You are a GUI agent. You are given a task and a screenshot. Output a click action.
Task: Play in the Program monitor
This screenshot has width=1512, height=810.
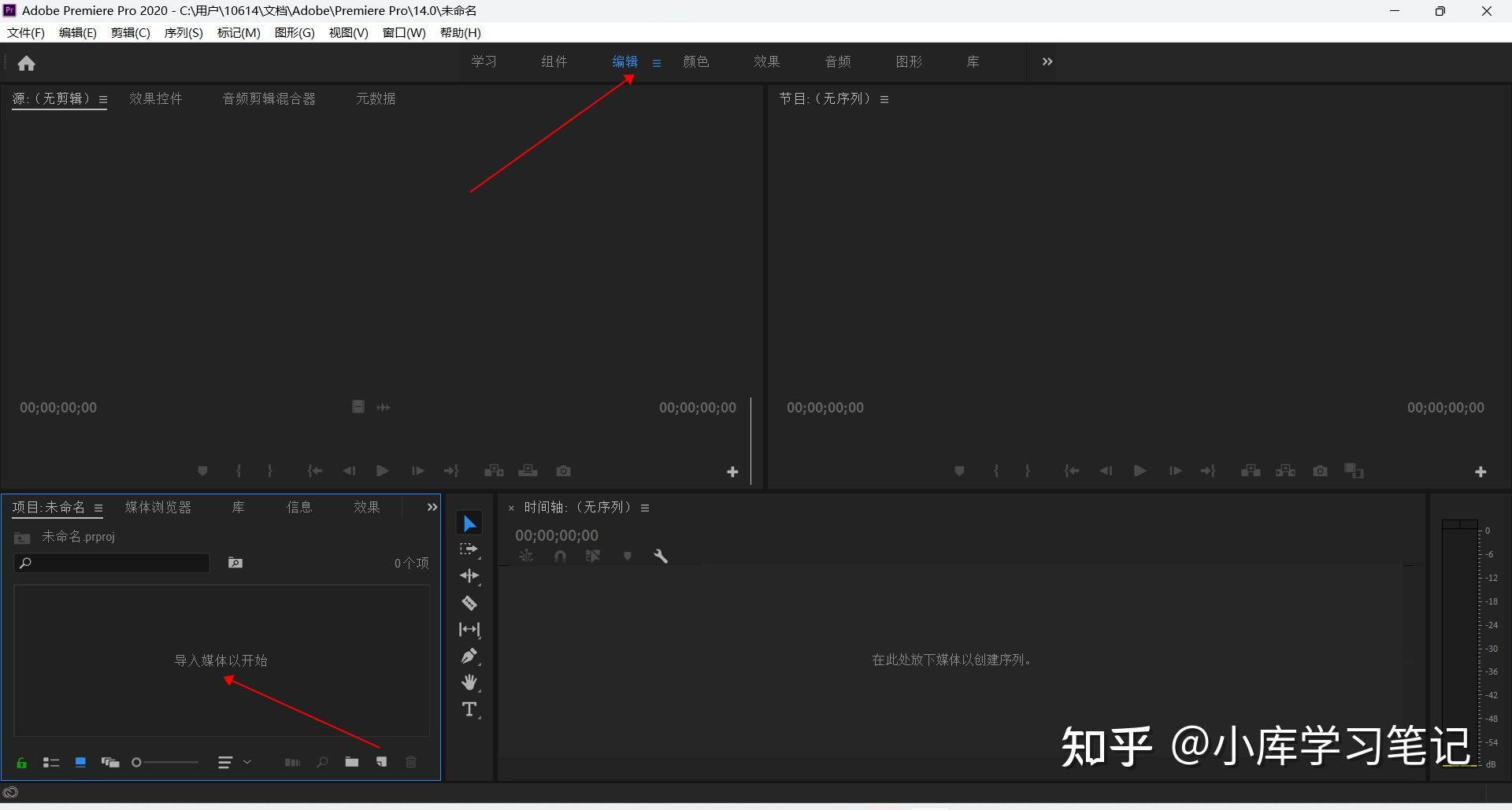pyautogui.click(x=1140, y=471)
